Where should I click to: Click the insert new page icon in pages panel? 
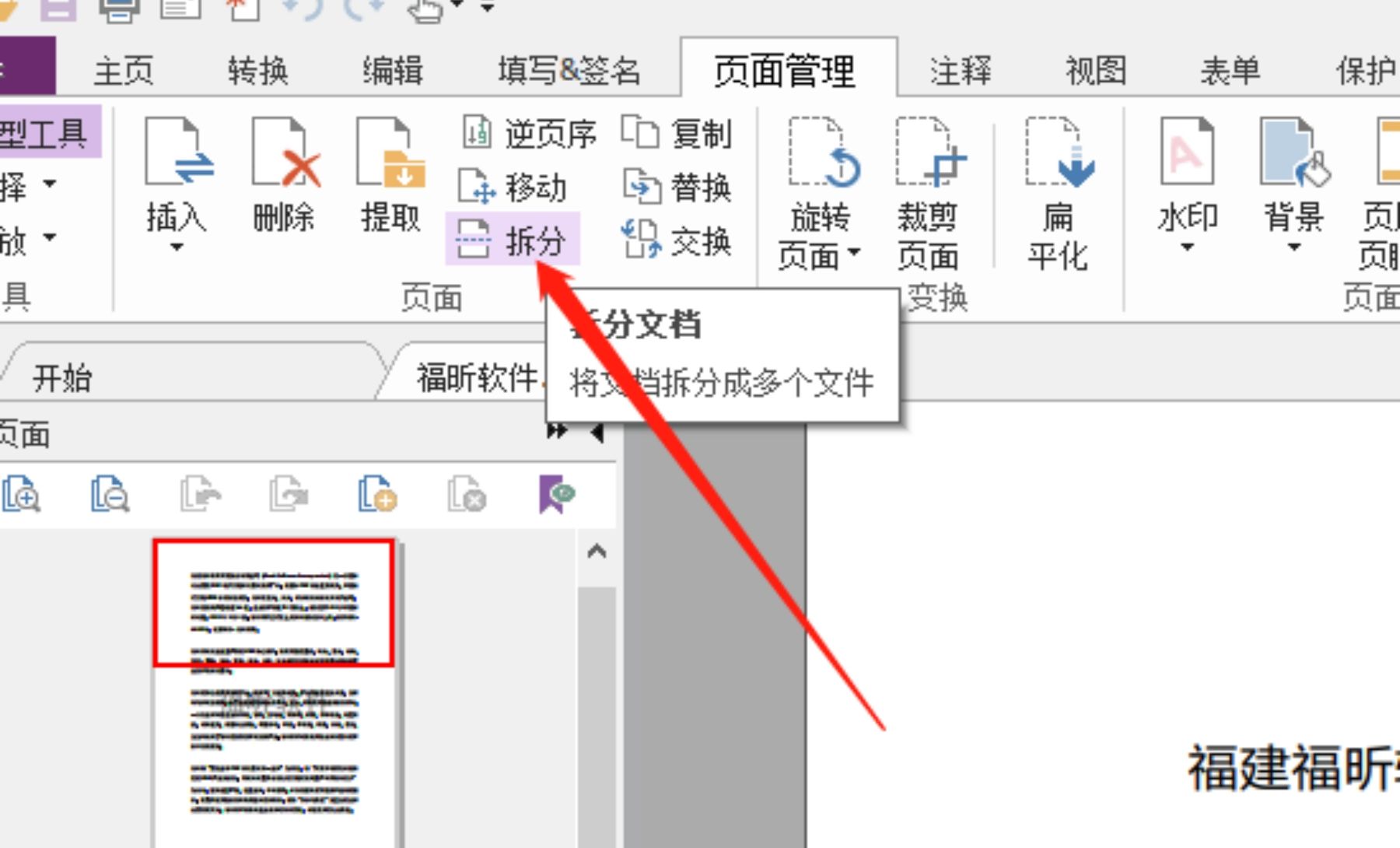point(377,495)
